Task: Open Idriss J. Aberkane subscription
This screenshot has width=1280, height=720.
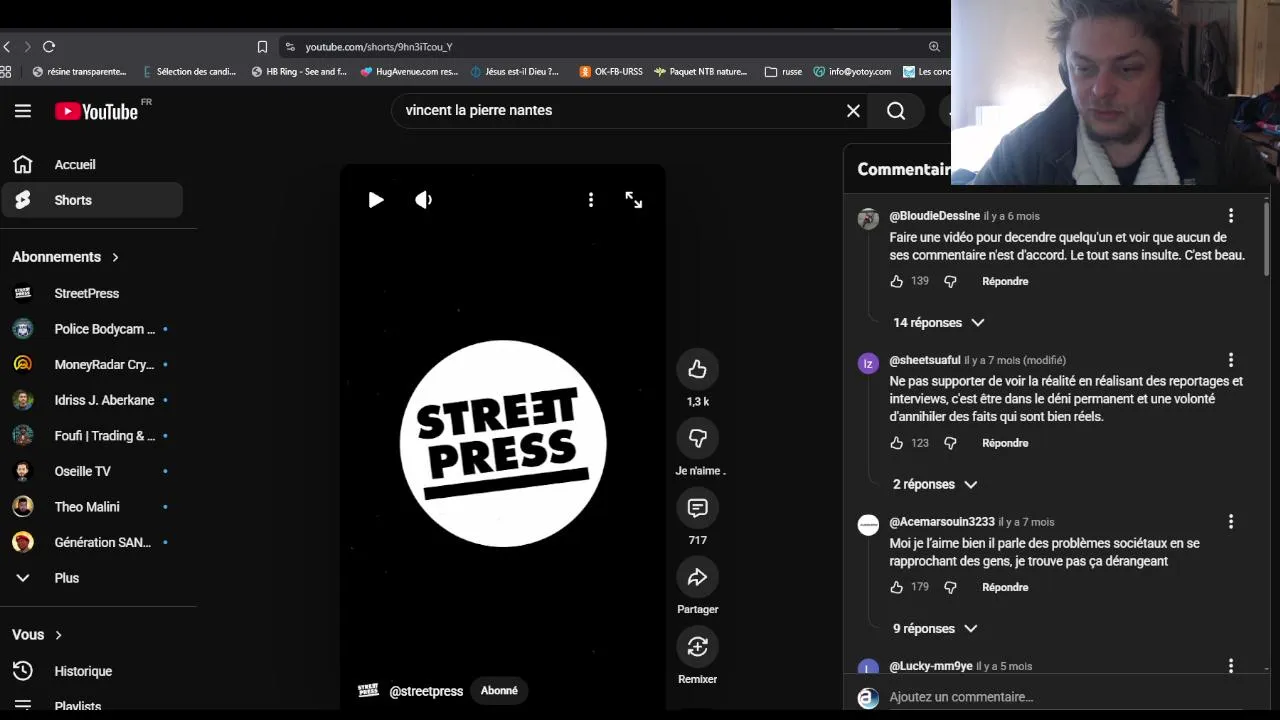Action: click(92, 400)
